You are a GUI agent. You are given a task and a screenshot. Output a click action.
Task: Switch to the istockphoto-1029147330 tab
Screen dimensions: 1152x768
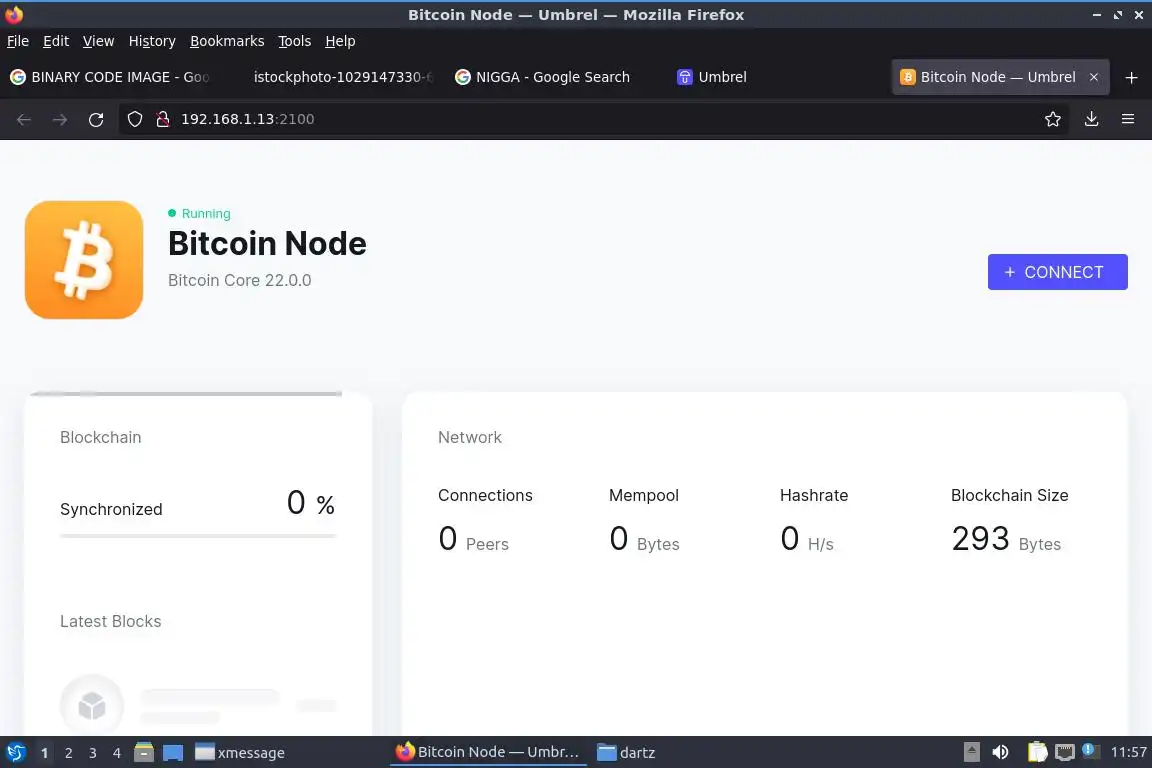coord(332,77)
